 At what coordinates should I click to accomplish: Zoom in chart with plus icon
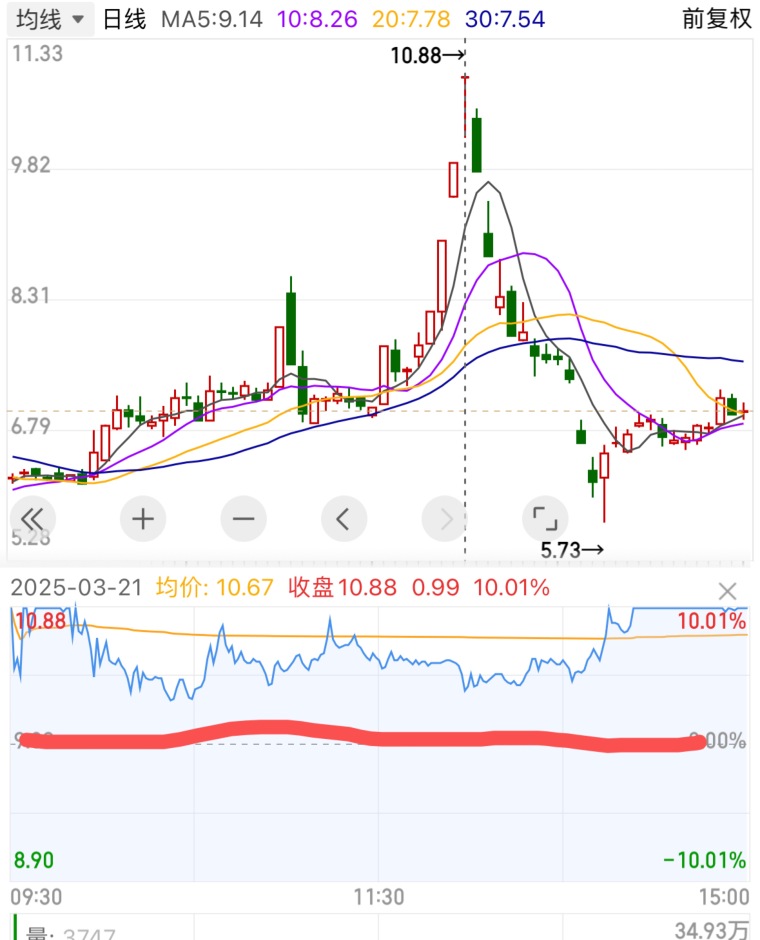[143, 519]
